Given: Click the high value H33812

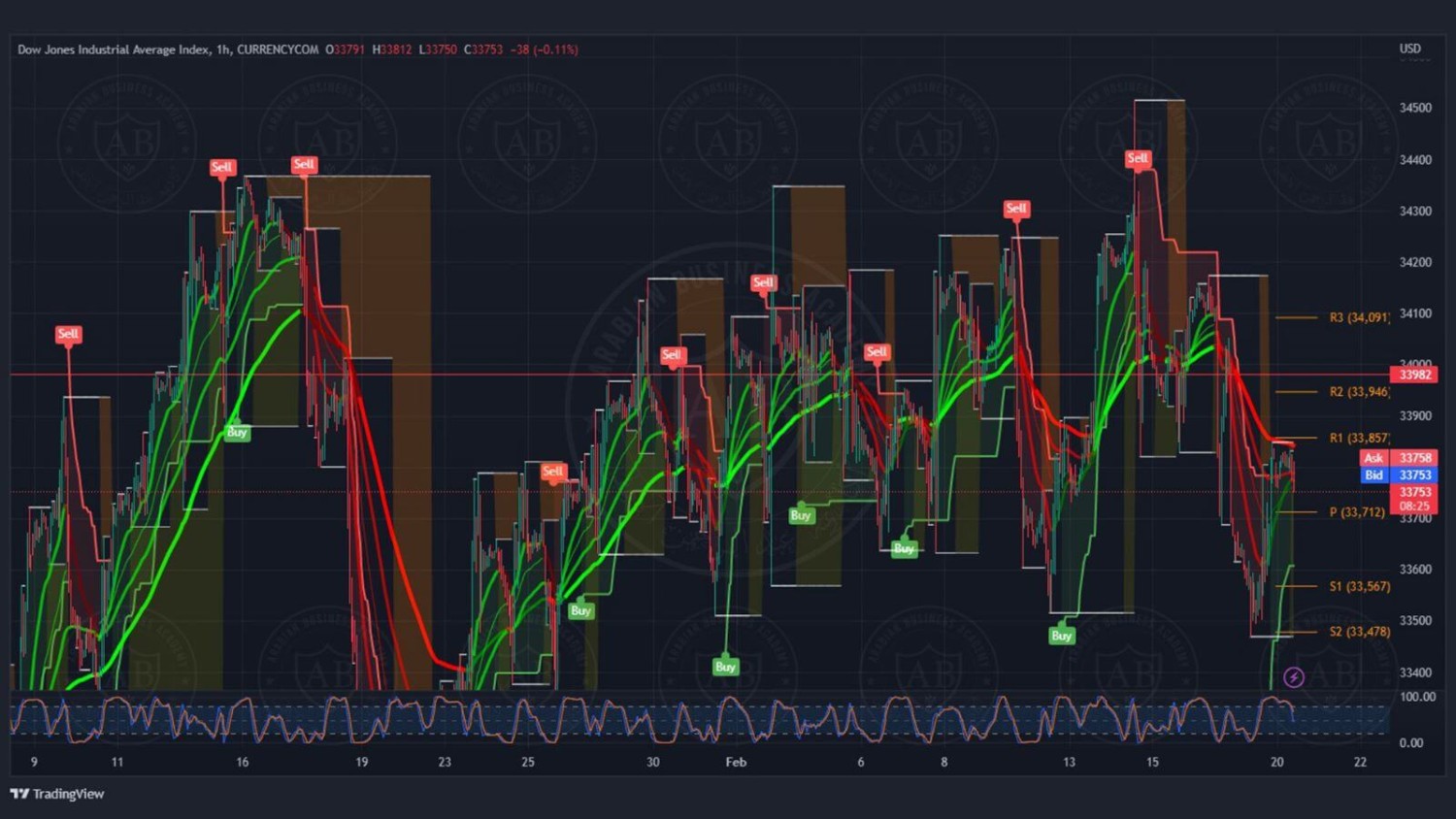Looking at the screenshot, I should 392,49.
